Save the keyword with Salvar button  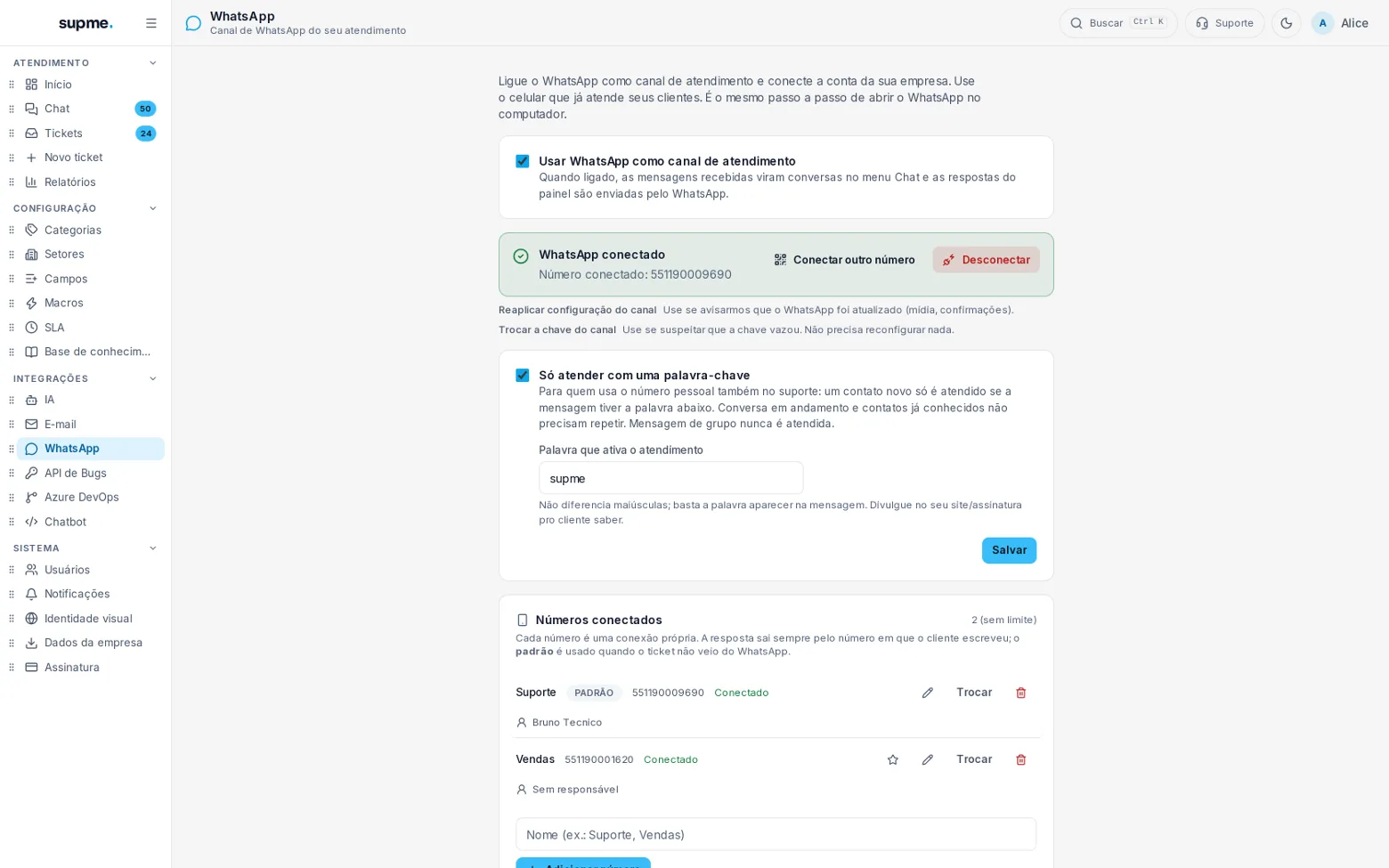(x=1009, y=550)
